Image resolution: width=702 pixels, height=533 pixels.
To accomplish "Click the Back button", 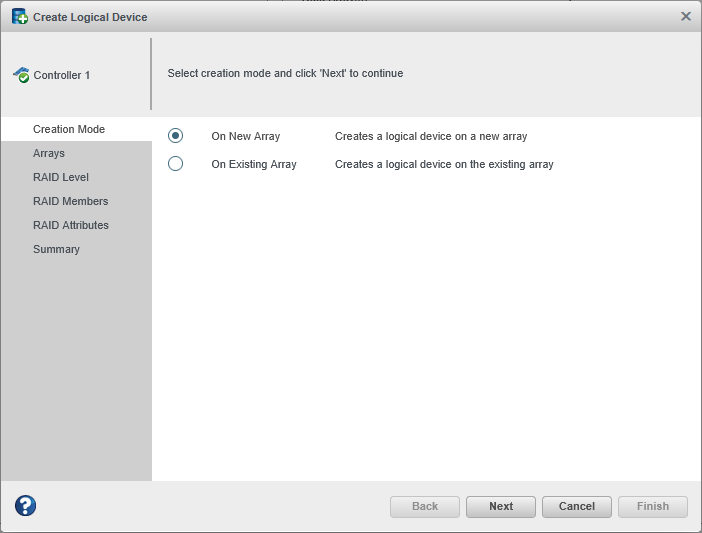I will click(425, 506).
